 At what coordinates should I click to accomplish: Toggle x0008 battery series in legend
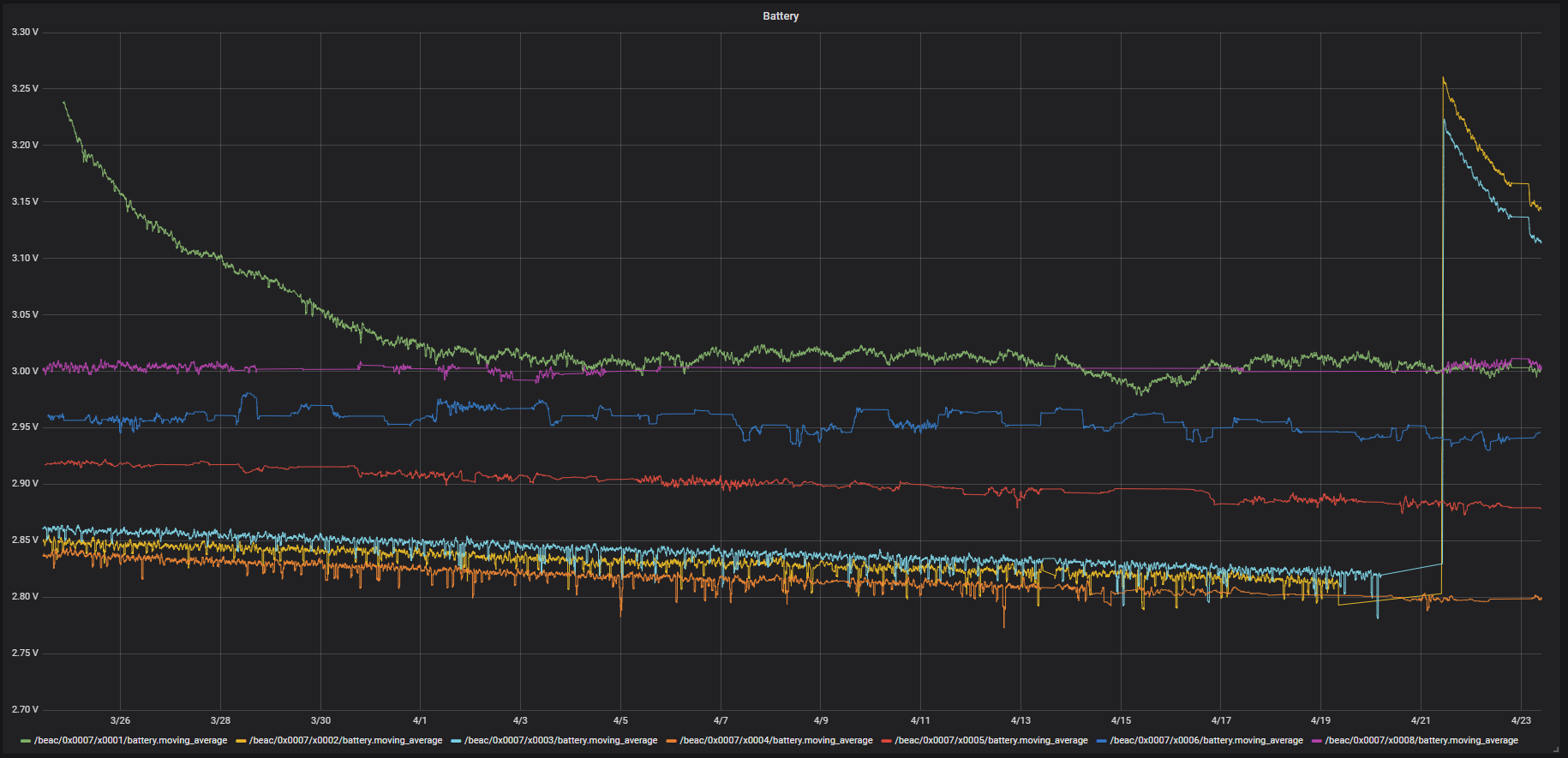tap(1421, 741)
